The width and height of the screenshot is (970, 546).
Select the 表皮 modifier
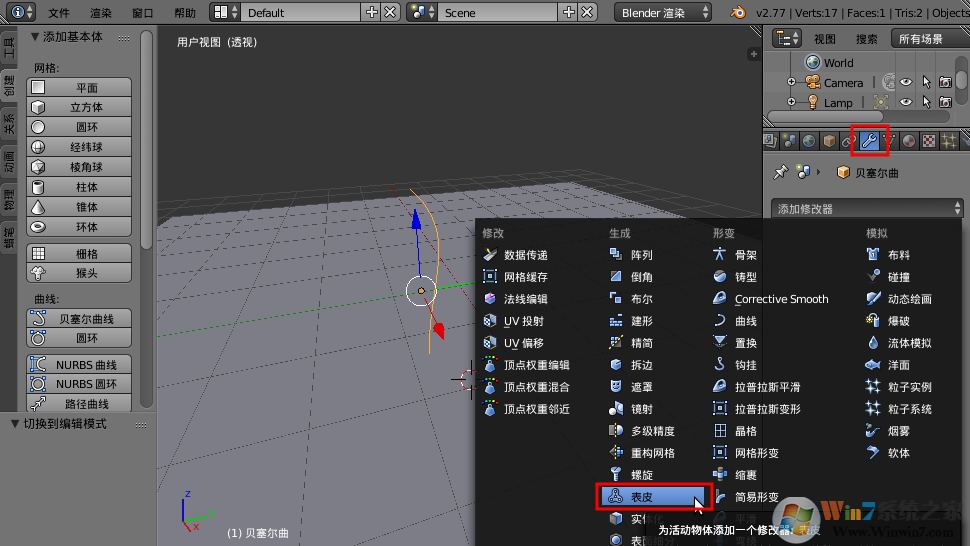coord(653,497)
